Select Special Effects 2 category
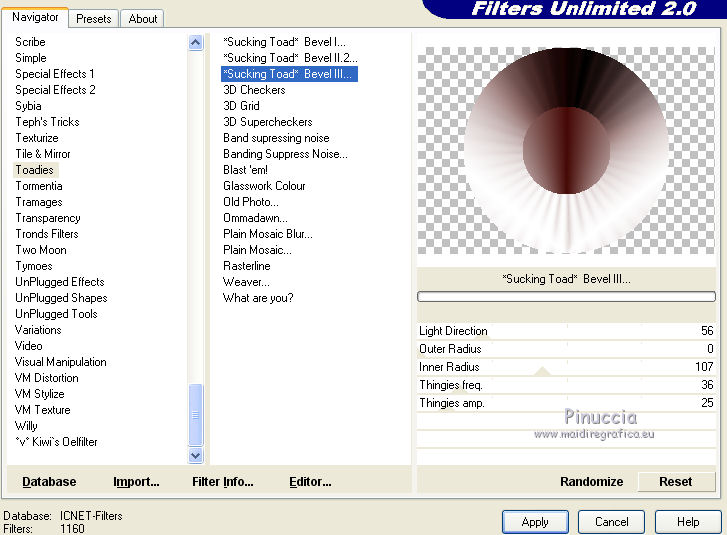 (x=55, y=90)
